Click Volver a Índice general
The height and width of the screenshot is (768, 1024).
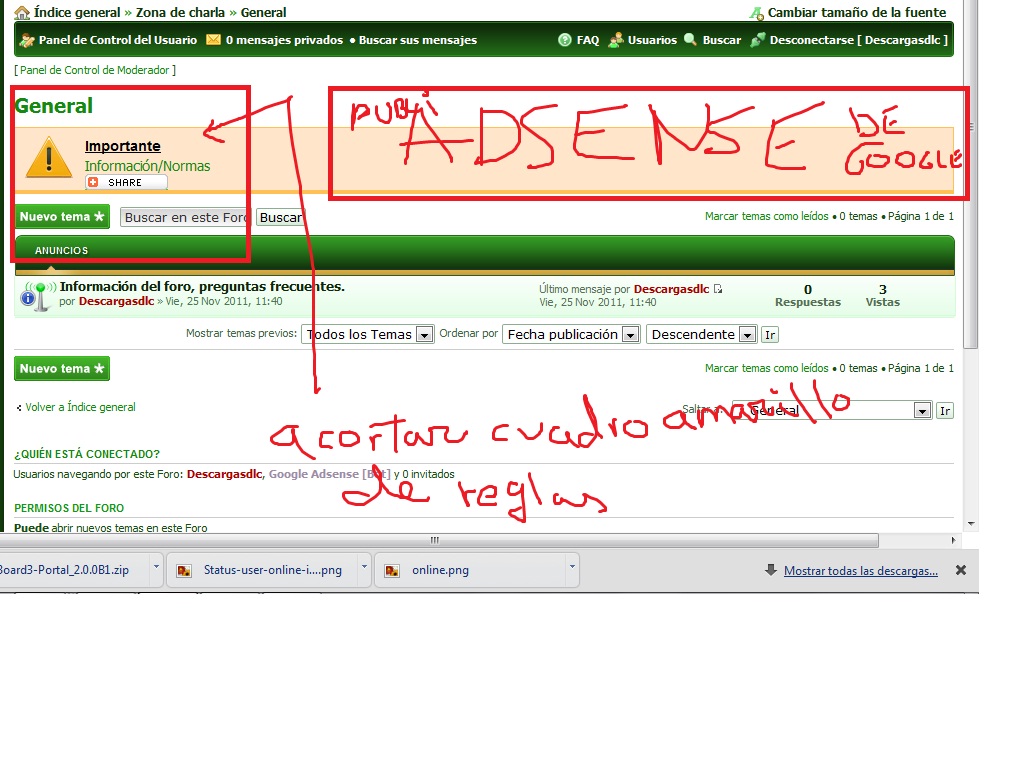(x=80, y=407)
